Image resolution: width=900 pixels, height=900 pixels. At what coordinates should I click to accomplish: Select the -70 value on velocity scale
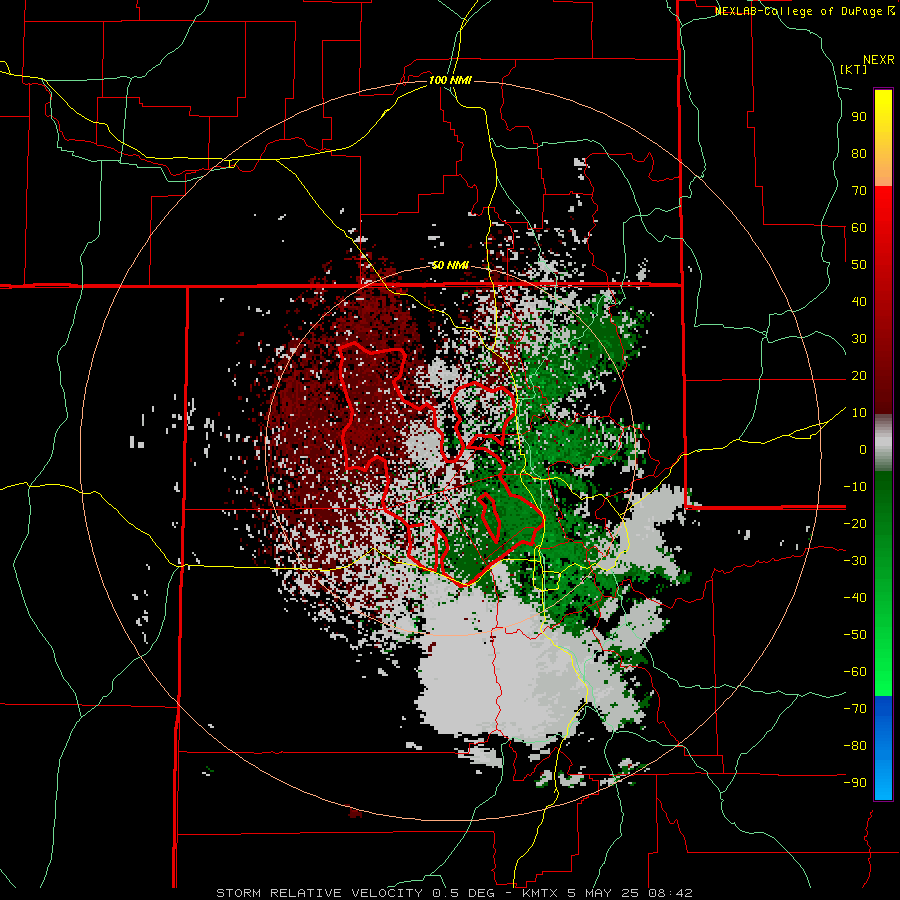(855, 709)
